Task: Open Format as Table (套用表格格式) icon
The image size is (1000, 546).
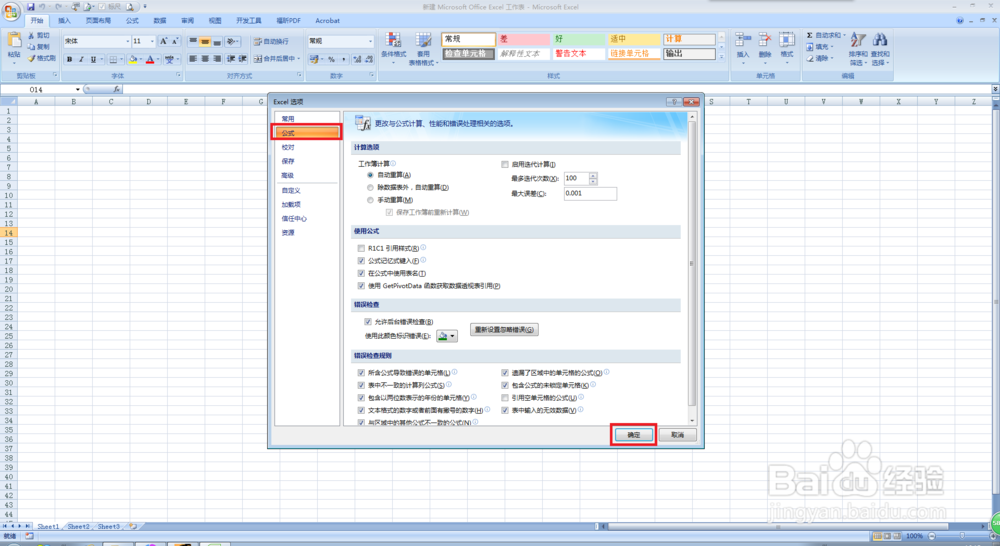Action: click(423, 42)
